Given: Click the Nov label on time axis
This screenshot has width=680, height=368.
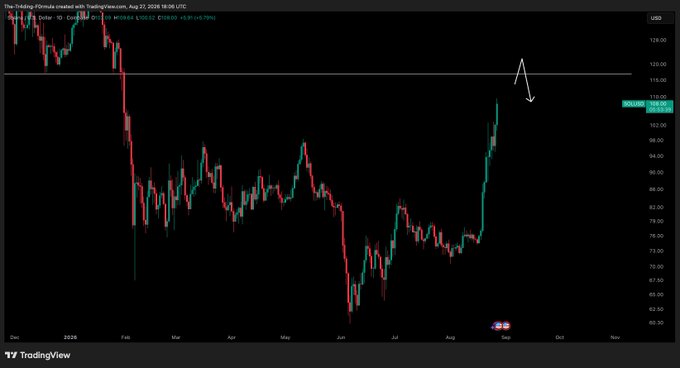Looking at the screenshot, I should pos(615,337).
